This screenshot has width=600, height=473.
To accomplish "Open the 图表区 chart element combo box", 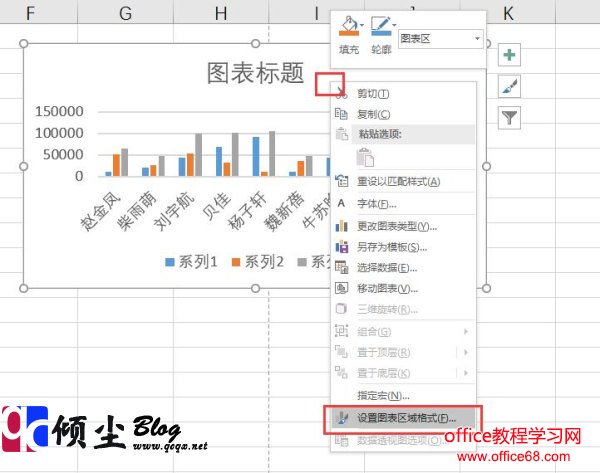I will point(440,39).
